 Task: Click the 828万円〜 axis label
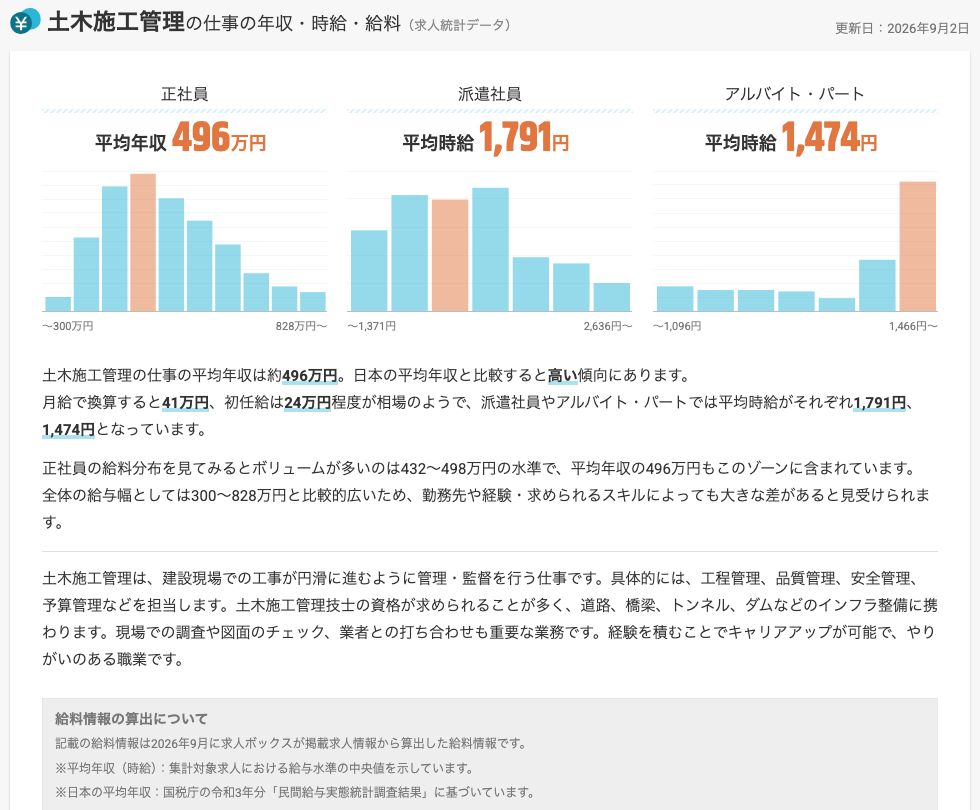pos(301,326)
